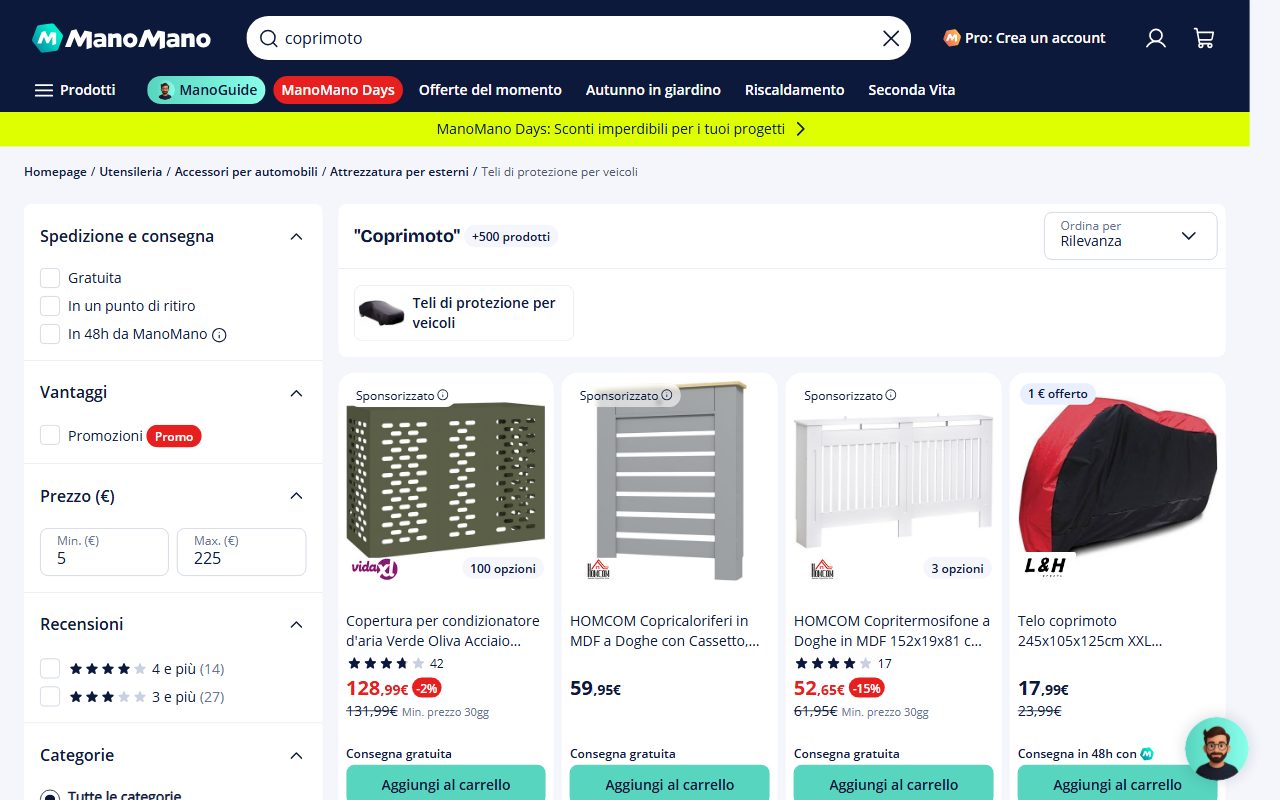Click the vidaXL brand logo
This screenshot has height=800, width=1280.
coord(374,568)
